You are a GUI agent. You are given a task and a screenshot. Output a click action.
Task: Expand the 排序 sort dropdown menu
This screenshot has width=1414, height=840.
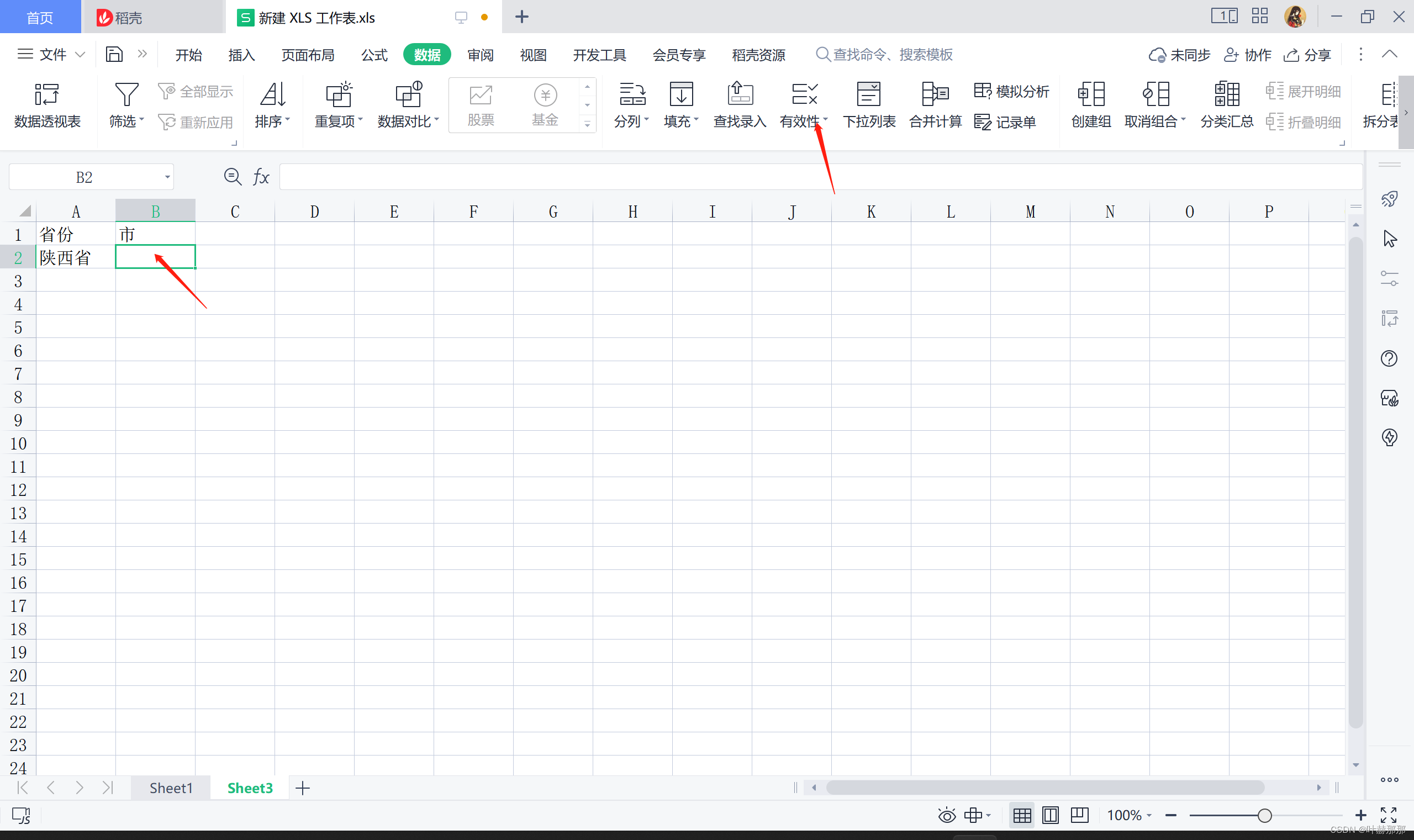tap(288, 120)
